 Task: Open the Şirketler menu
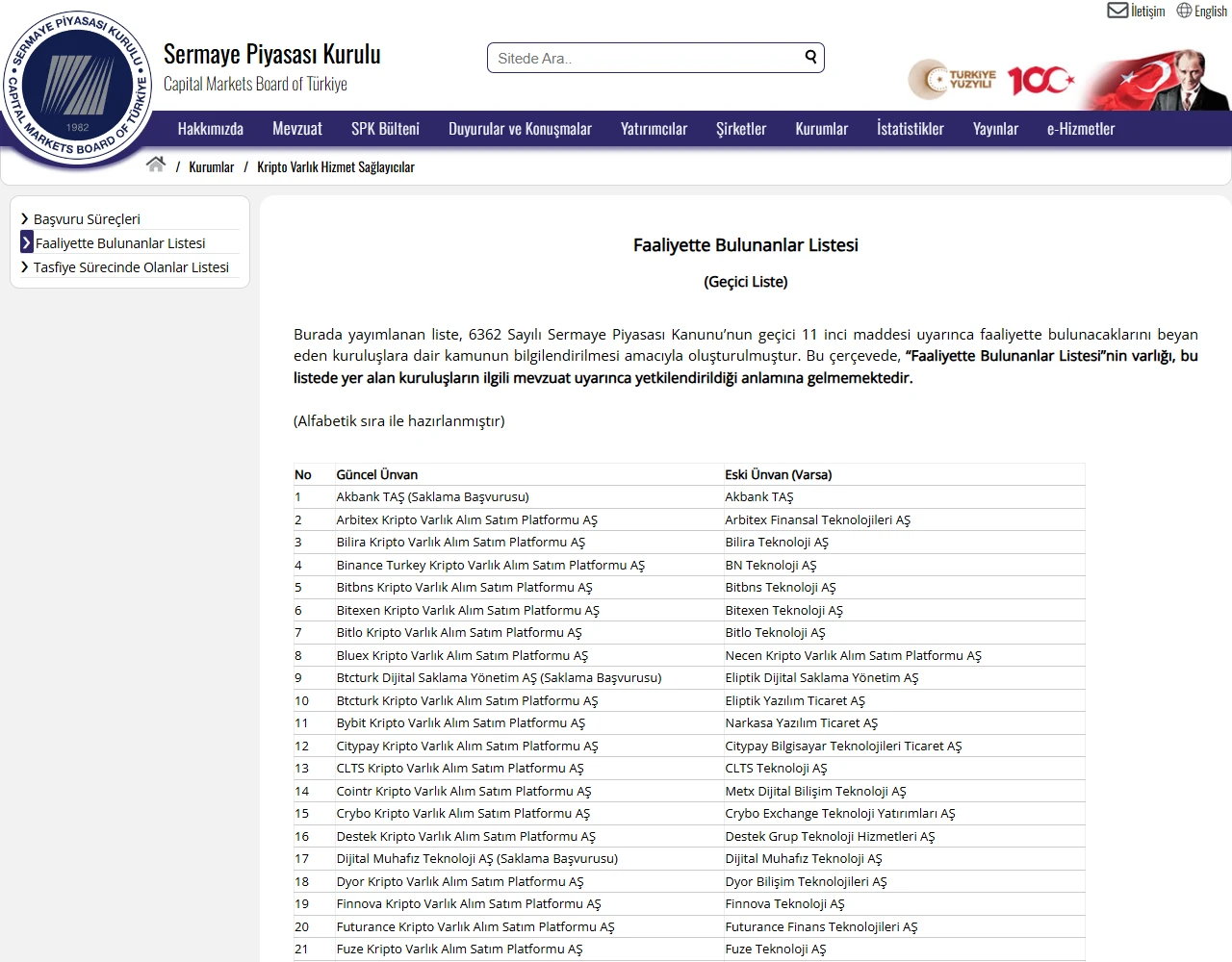[x=741, y=129]
